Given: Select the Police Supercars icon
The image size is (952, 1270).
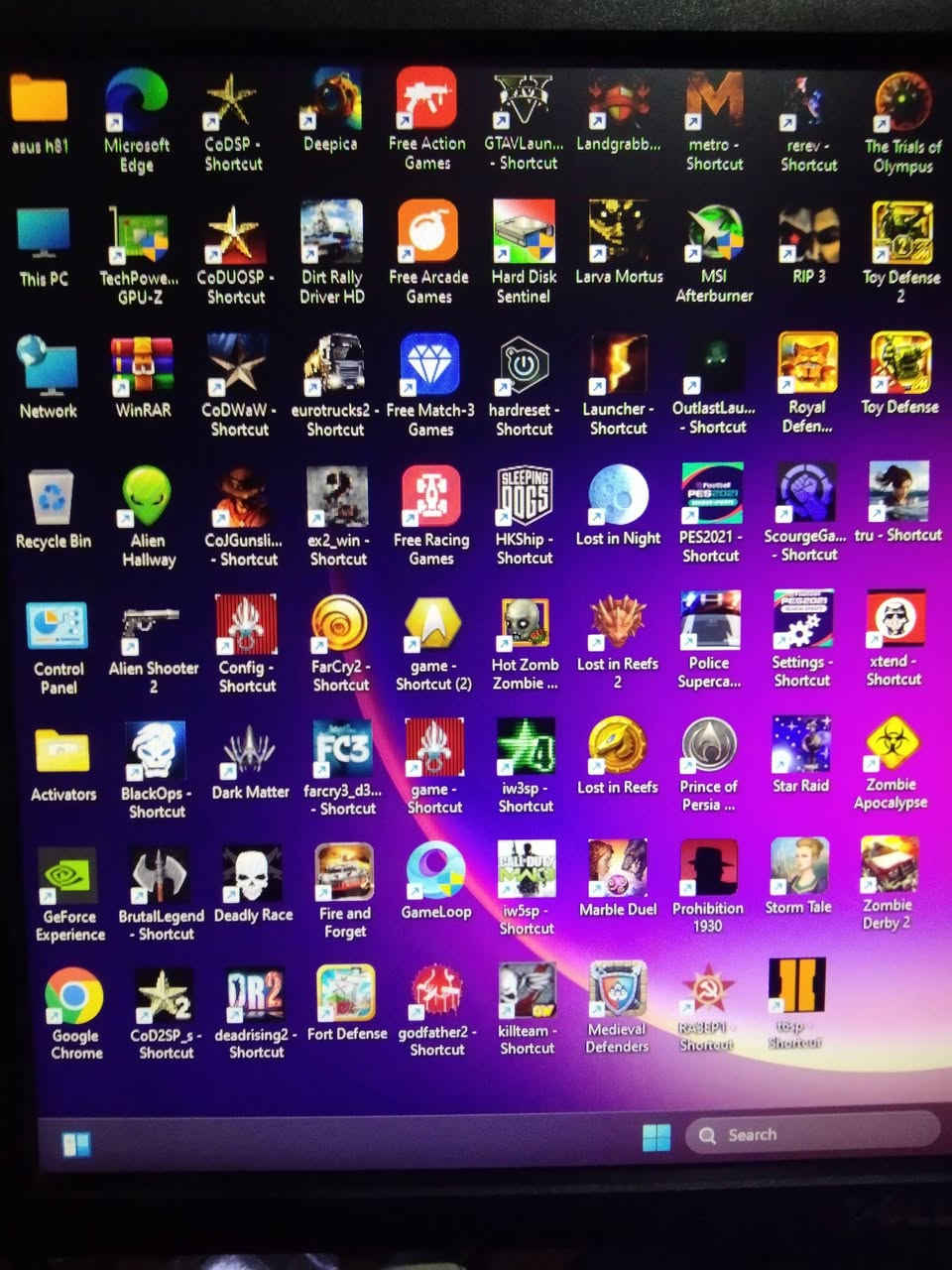Looking at the screenshot, I should click(x=709, y=621).
